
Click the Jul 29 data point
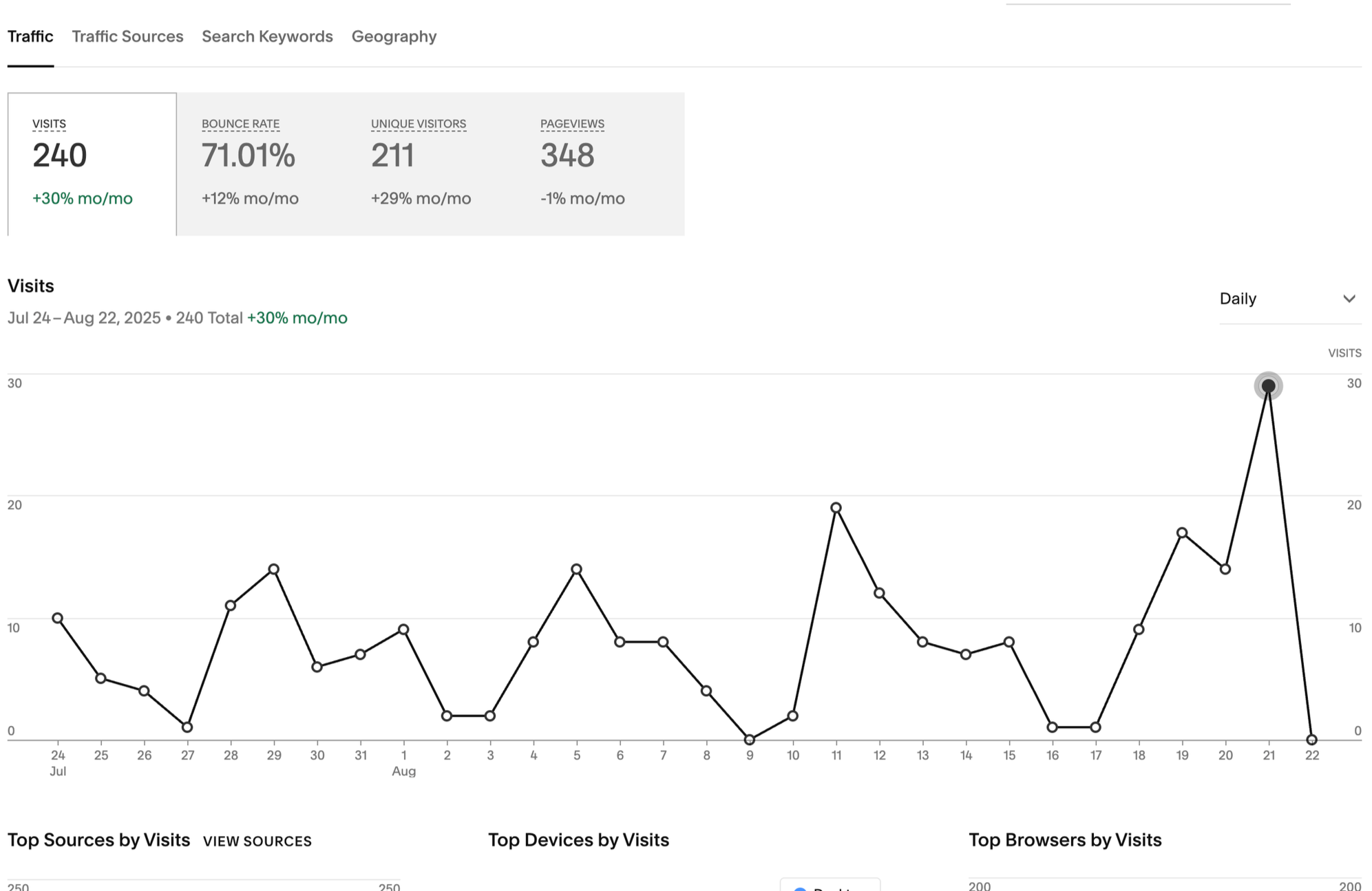pyautogui.click(x=274, y=569)
